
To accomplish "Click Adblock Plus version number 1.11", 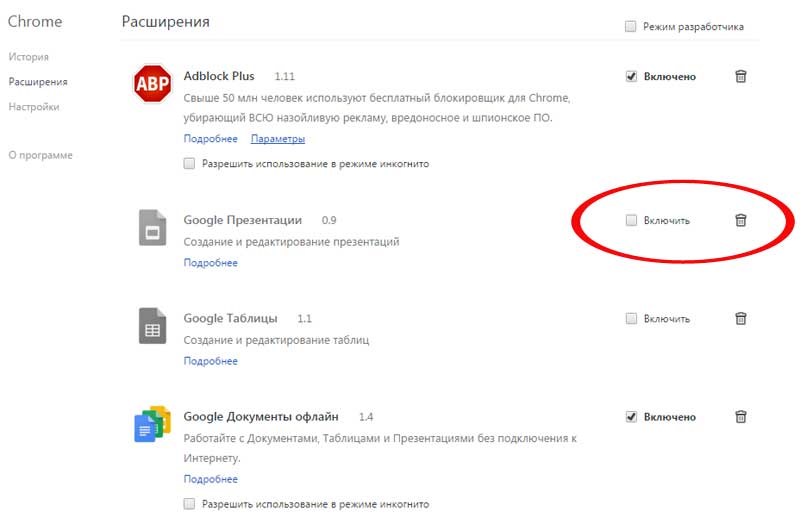I will 284,77.
